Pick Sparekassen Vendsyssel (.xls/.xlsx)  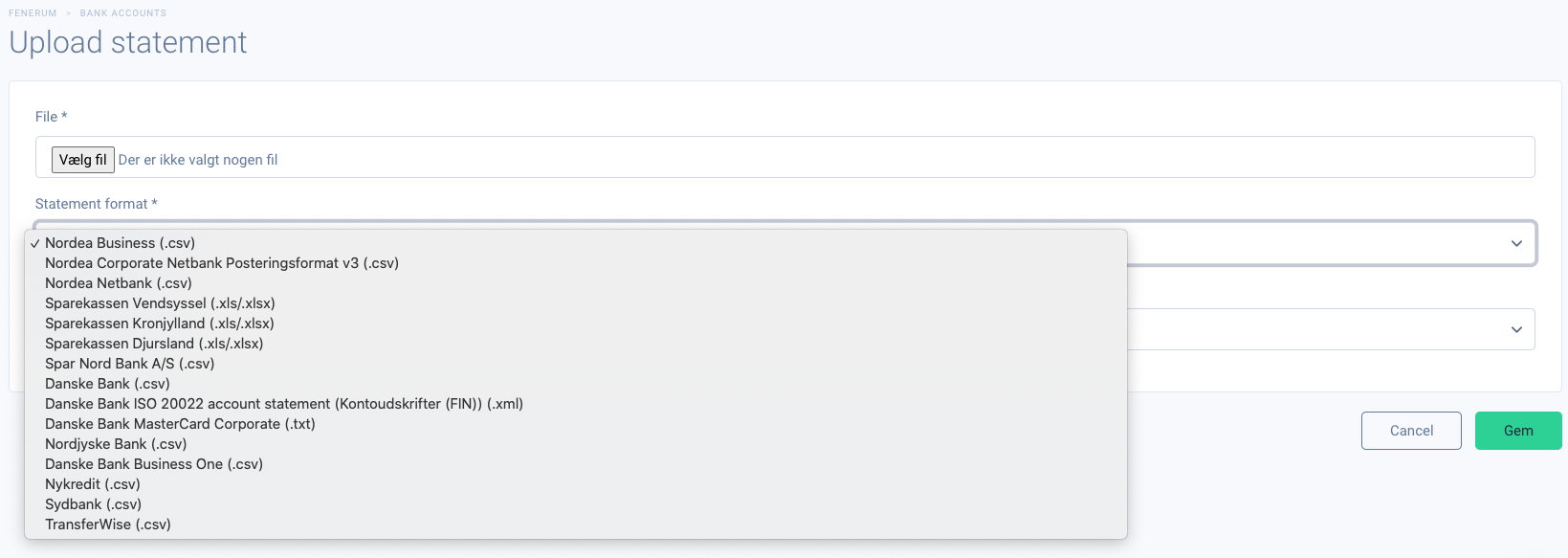[576, 303]
